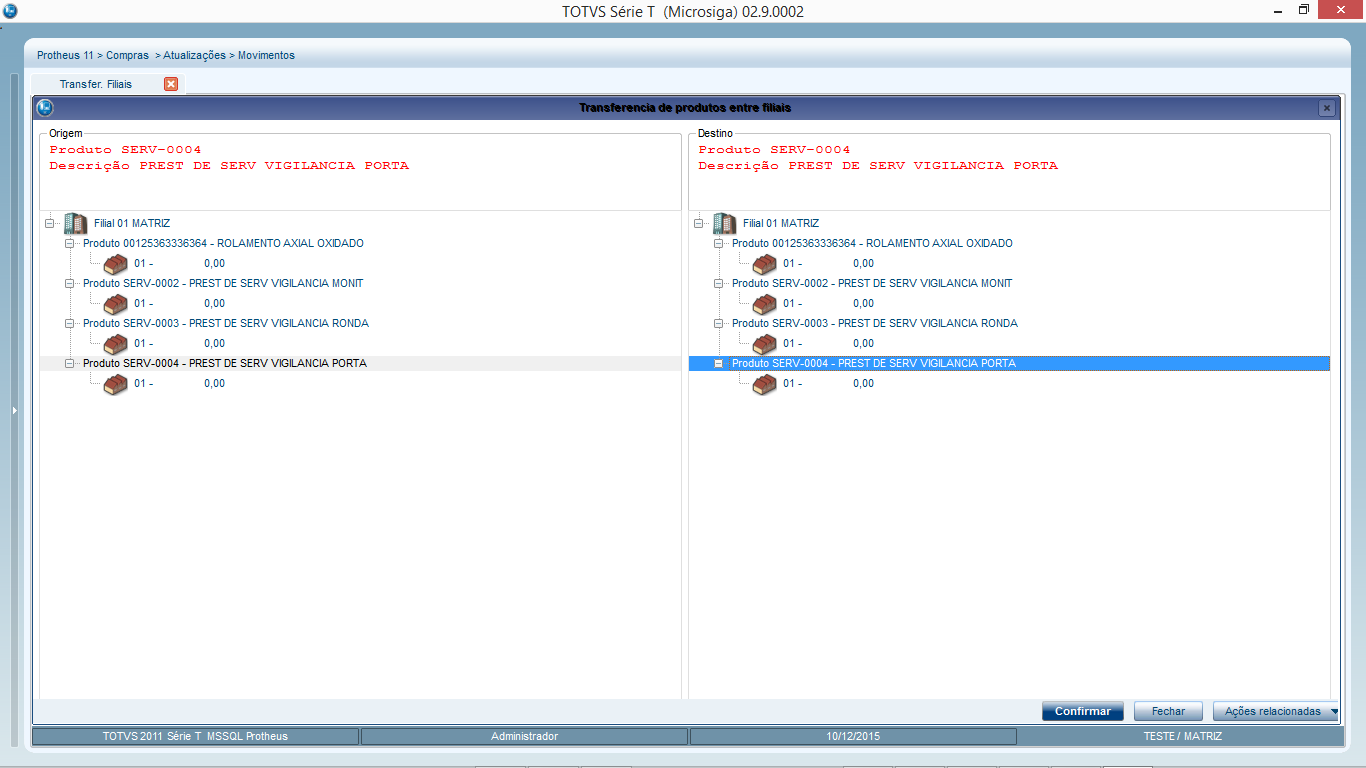Click warehouse icon under ROLAMENTO AXIAL OXIDADO in Origem
This screenshot has height=768, width=1366.
116,264
